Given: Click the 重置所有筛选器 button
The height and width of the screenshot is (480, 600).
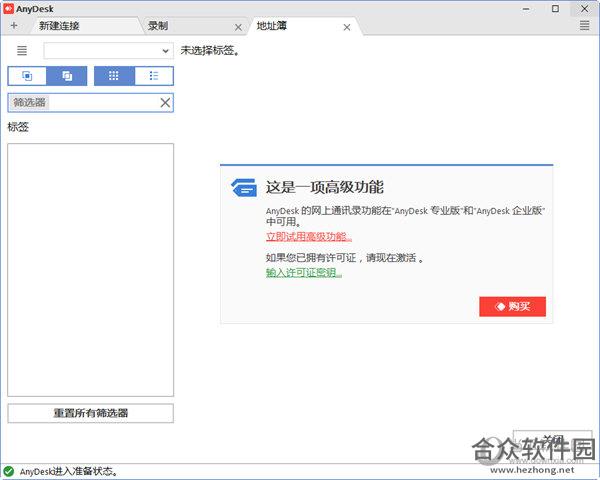Looking at the screenshot, I should point(90,413).
